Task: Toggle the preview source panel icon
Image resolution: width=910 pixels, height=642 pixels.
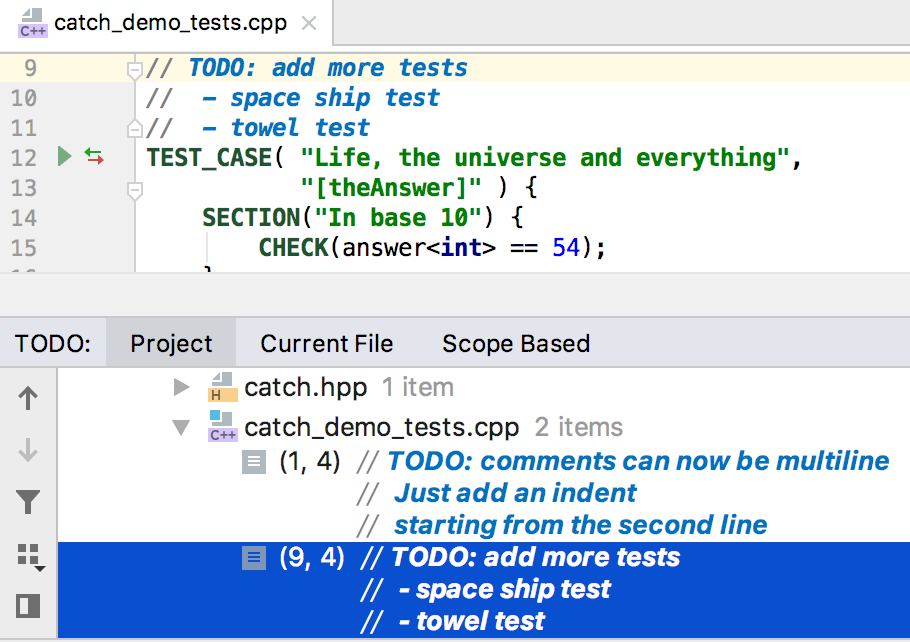Action: tap(28, 606)
